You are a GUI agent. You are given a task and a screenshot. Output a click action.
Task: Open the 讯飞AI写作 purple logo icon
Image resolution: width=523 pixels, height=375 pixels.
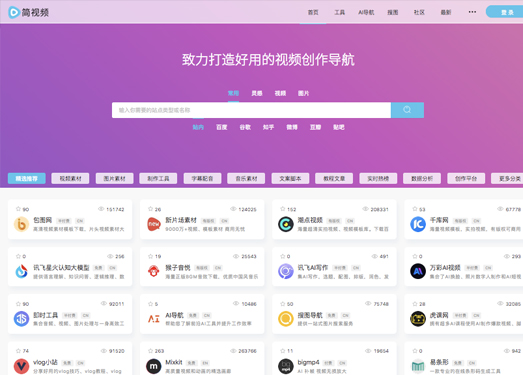pos(286,271)
